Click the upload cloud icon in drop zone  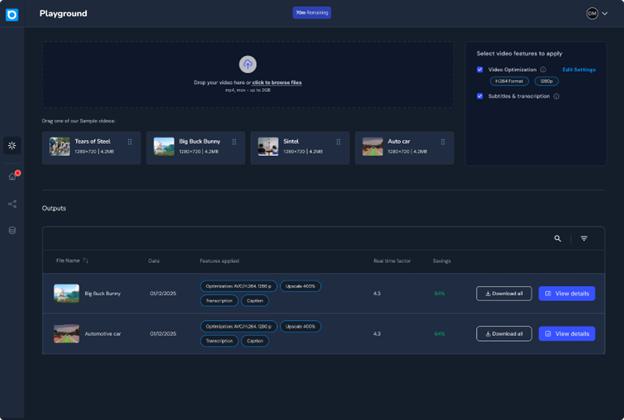(248, 65)
